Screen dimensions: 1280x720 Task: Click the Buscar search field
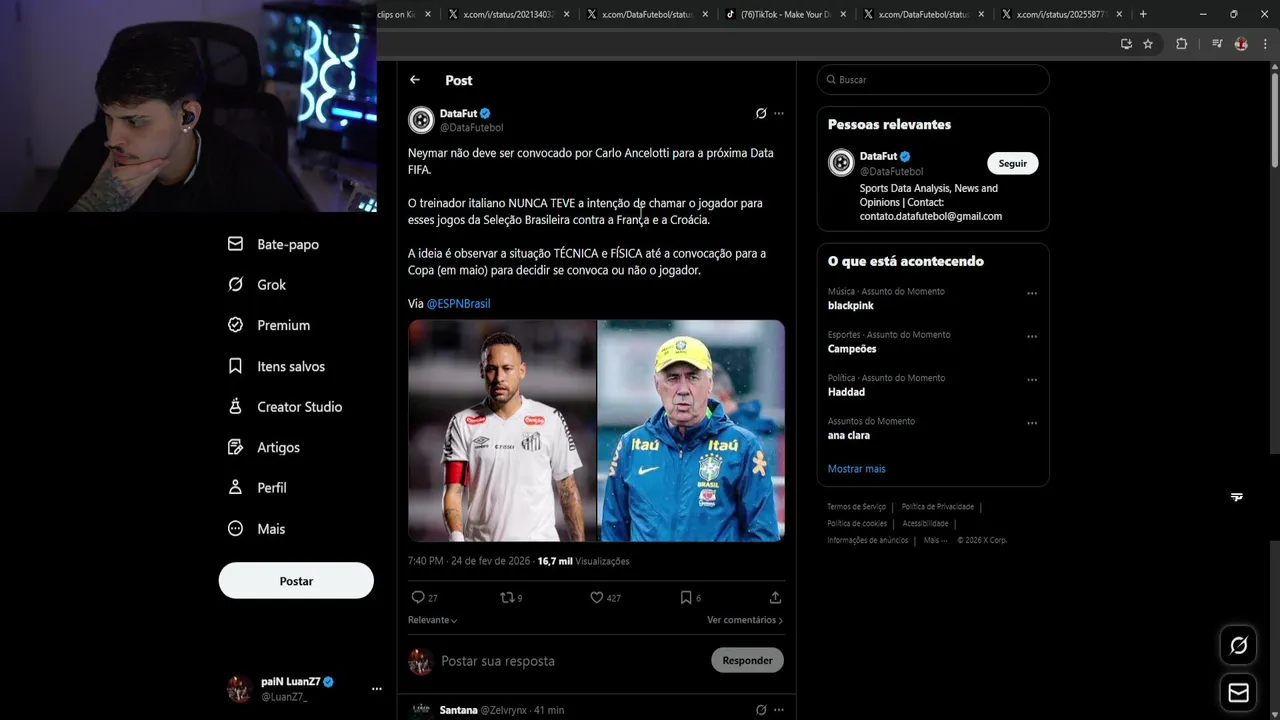click(x=933, y=80)
